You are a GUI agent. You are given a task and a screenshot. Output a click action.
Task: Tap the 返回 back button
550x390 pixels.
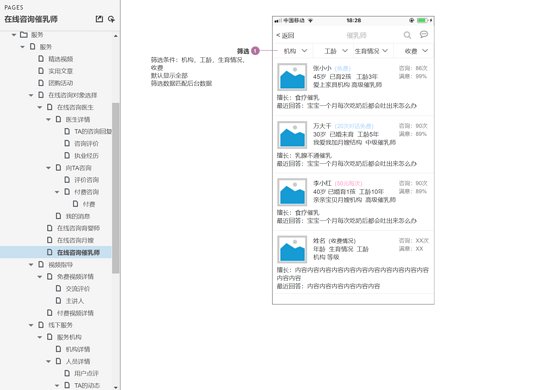[285, 35]
